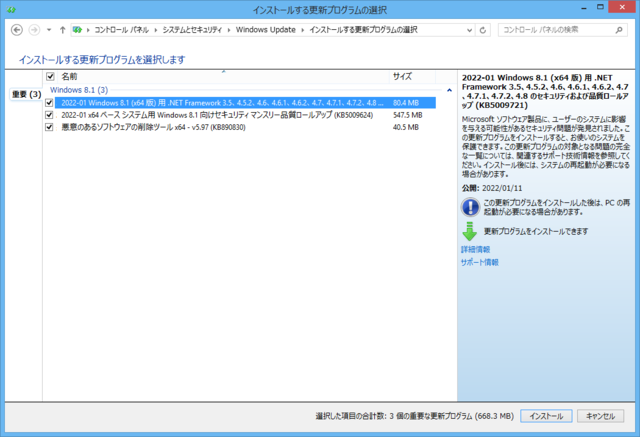This screenshot has width=640, height=437.
Task: Click the 547.5 MB size value
Action: pos(407,115)
